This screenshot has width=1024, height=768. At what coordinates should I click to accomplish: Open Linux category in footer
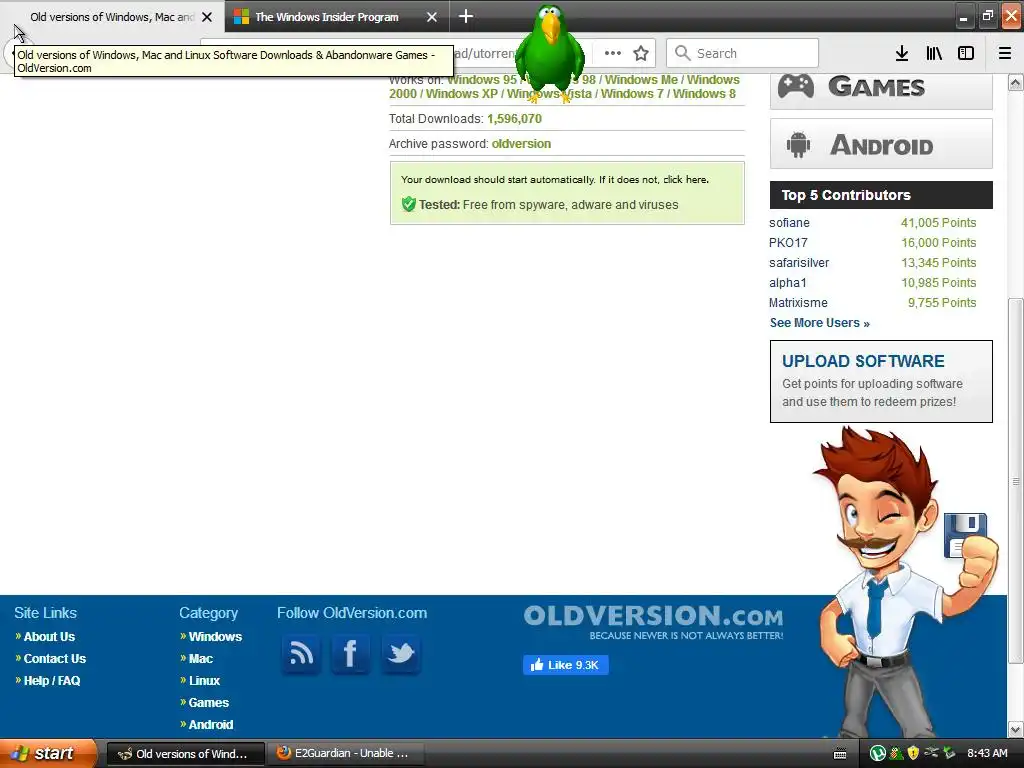pos(204,680)
